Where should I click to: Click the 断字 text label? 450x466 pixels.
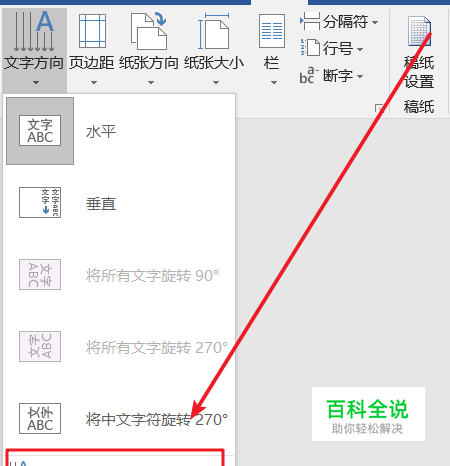pos(338,76)
